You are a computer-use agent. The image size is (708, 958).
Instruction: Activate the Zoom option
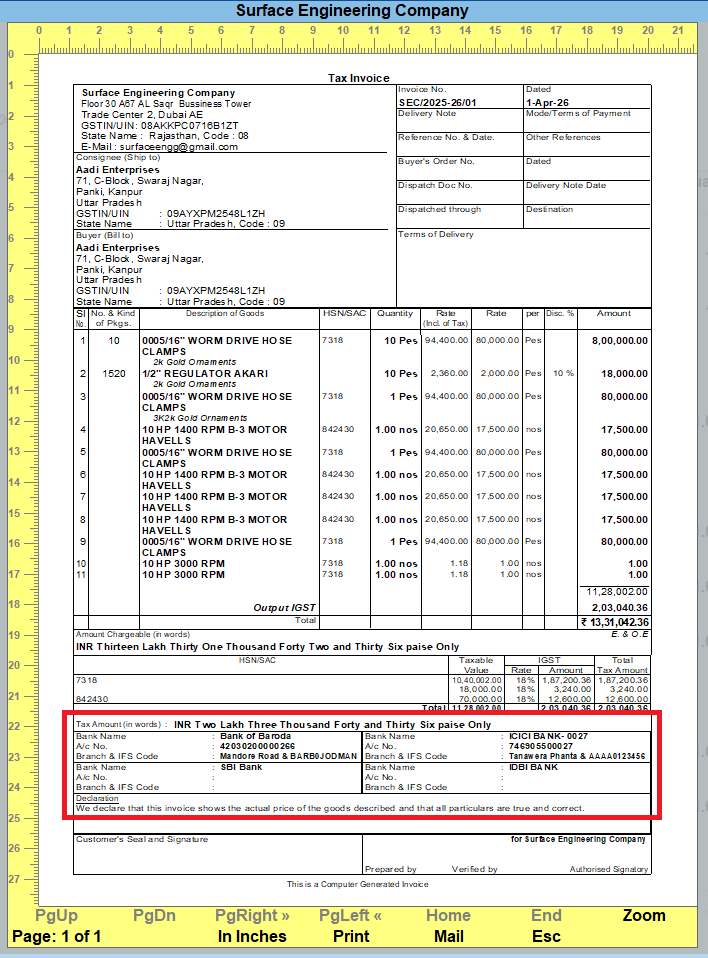point(644,915)
